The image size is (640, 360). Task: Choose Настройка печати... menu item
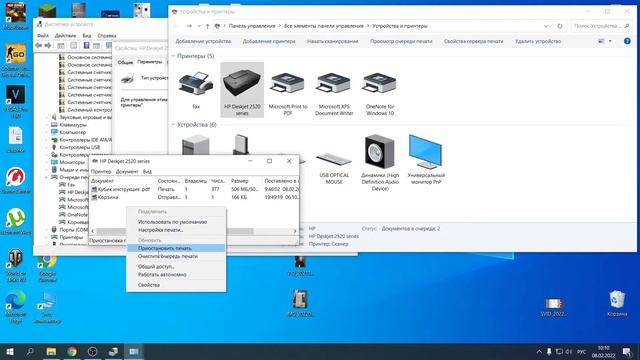176,230
